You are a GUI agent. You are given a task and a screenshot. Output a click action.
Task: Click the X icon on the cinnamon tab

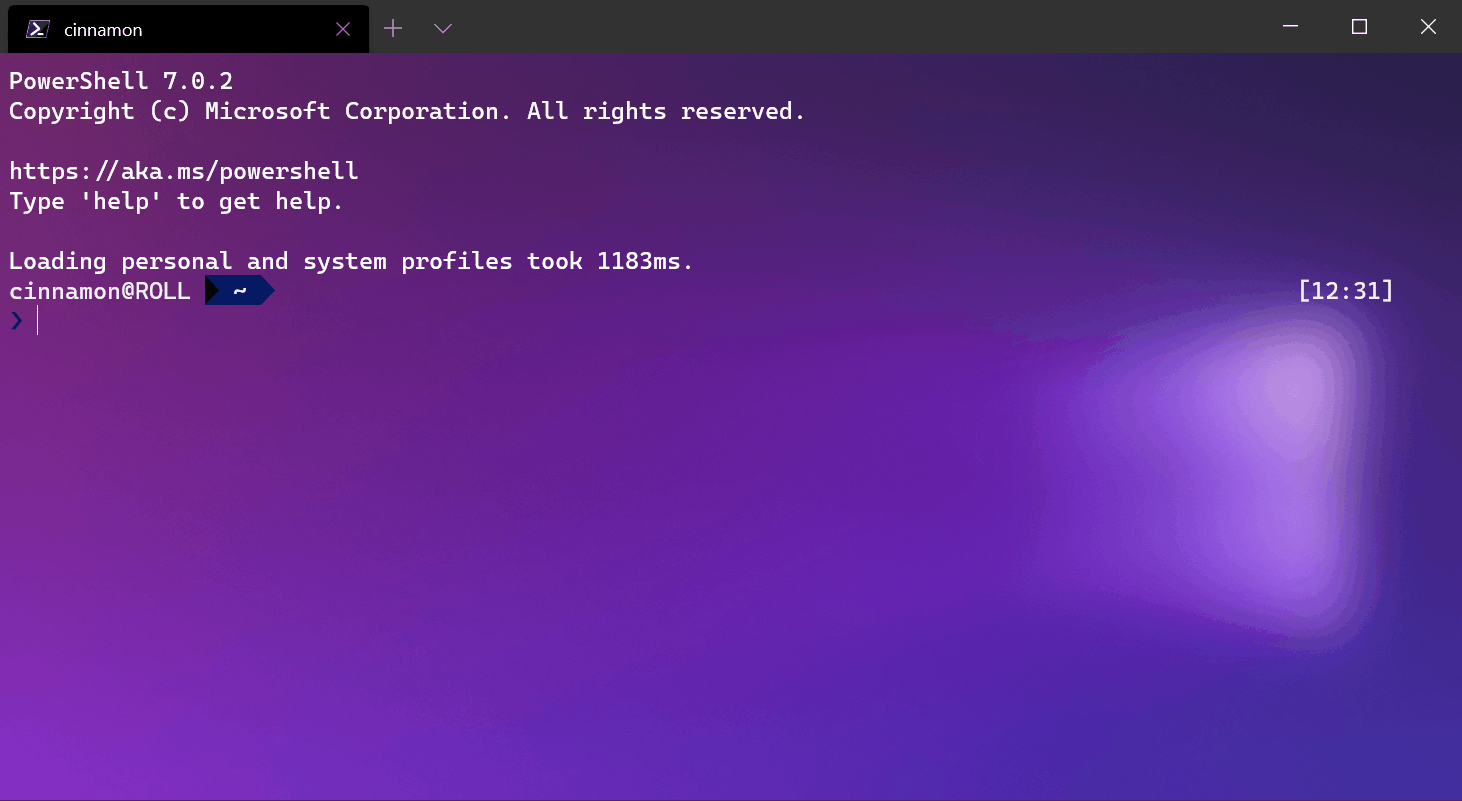coord(343,29)
